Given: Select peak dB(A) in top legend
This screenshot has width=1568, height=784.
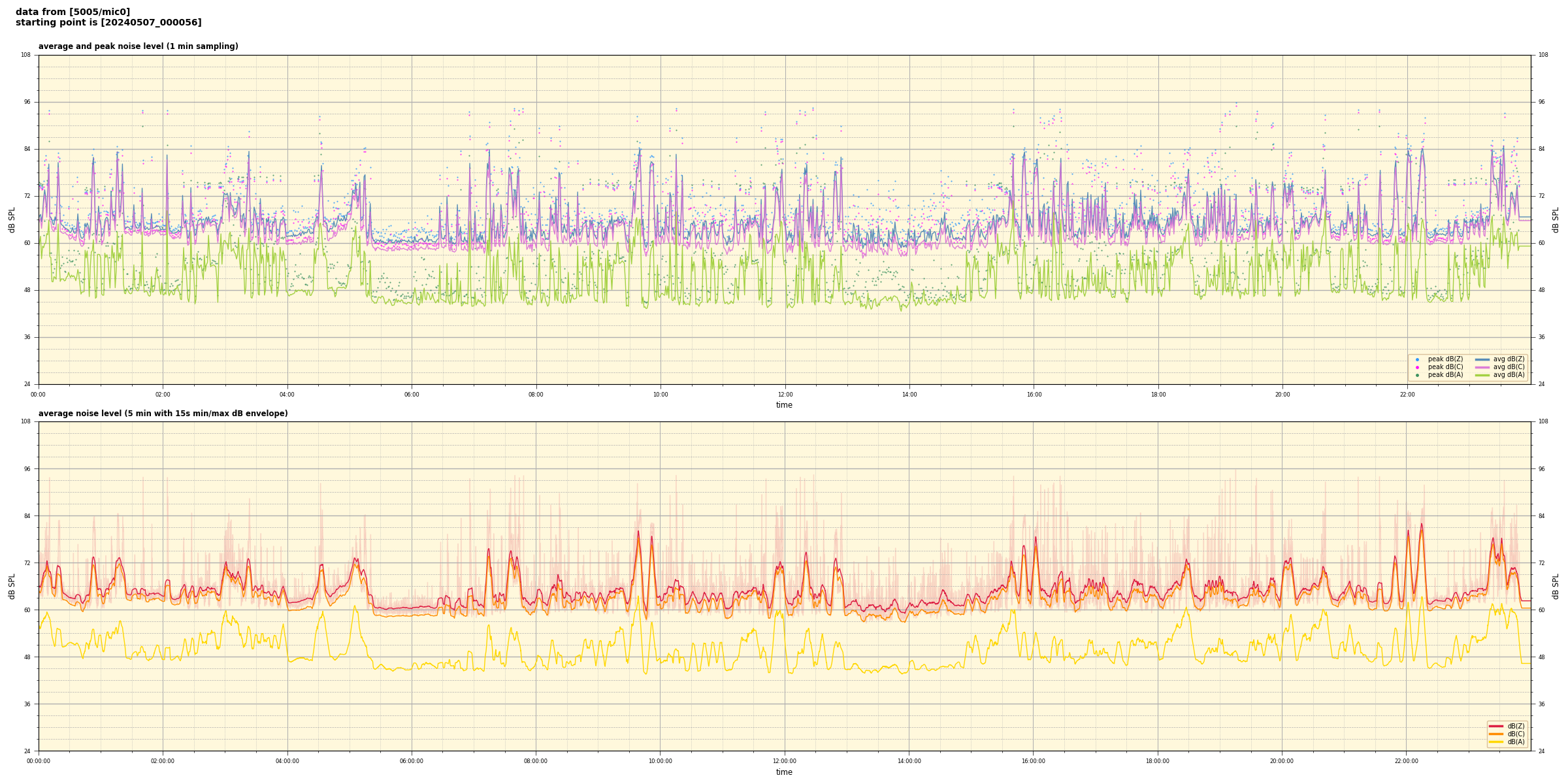Looking at the screenshot, I should click(1445, 375).
